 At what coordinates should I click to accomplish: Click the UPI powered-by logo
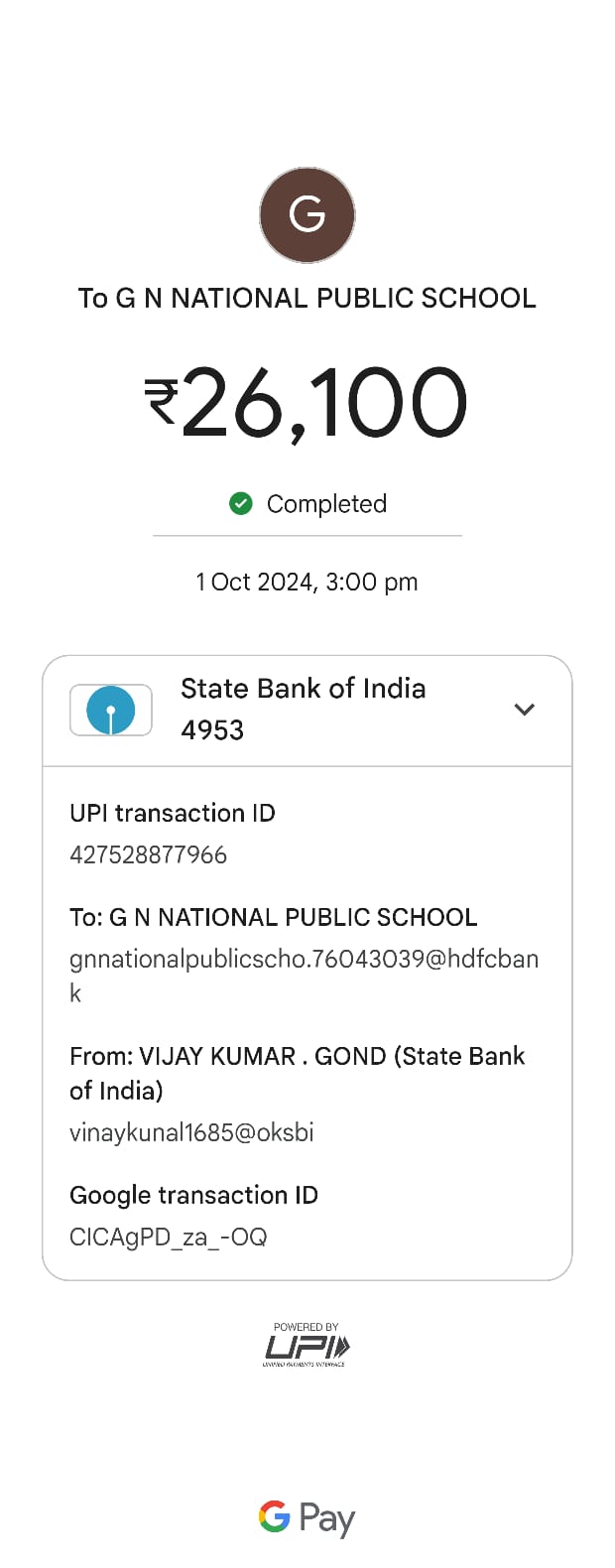[x=307, y=1346]
